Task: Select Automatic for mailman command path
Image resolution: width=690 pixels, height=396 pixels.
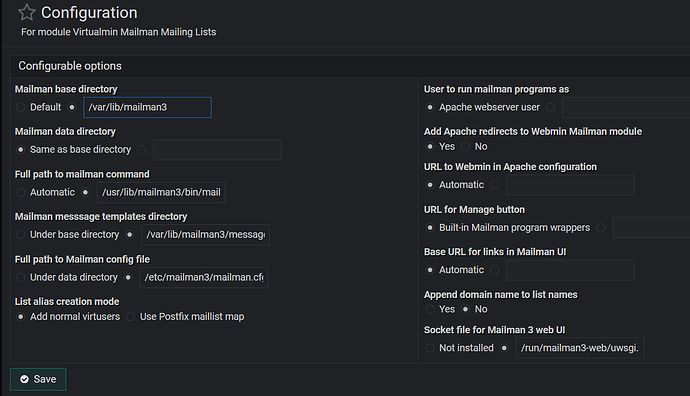Action: click(21, 192)
